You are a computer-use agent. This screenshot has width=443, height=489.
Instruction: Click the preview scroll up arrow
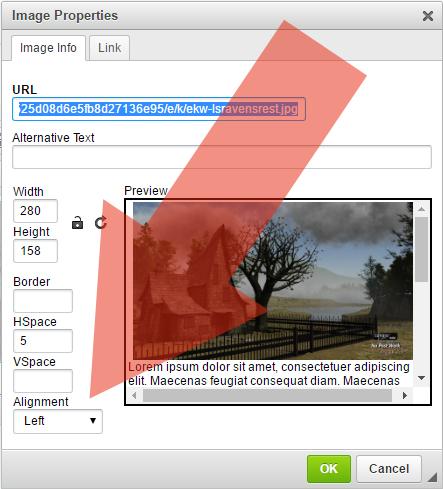(x=421, y=209)
